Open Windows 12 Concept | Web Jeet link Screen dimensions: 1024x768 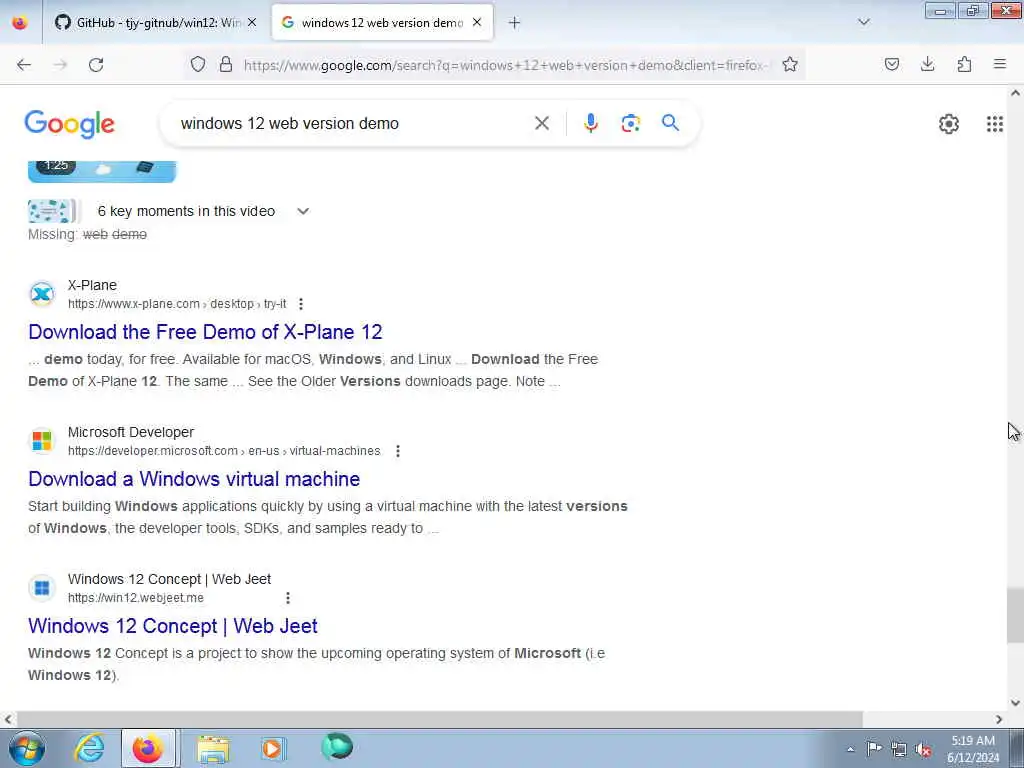[172, 626]
